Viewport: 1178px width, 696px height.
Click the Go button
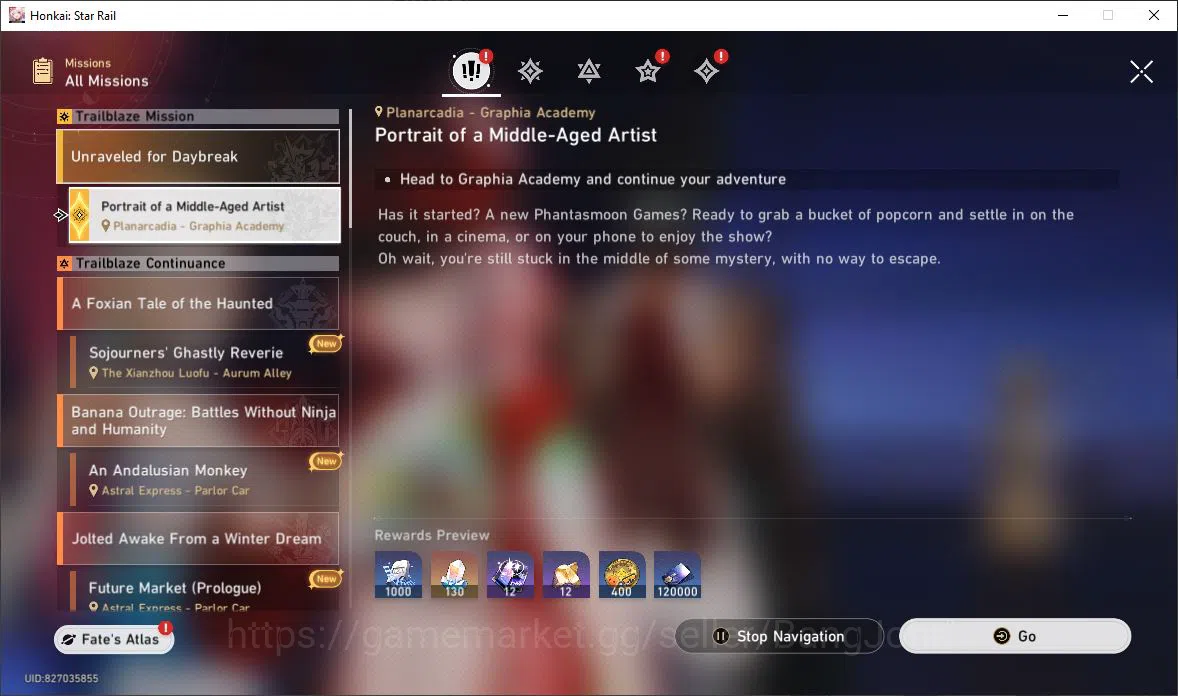(1015, 636)
